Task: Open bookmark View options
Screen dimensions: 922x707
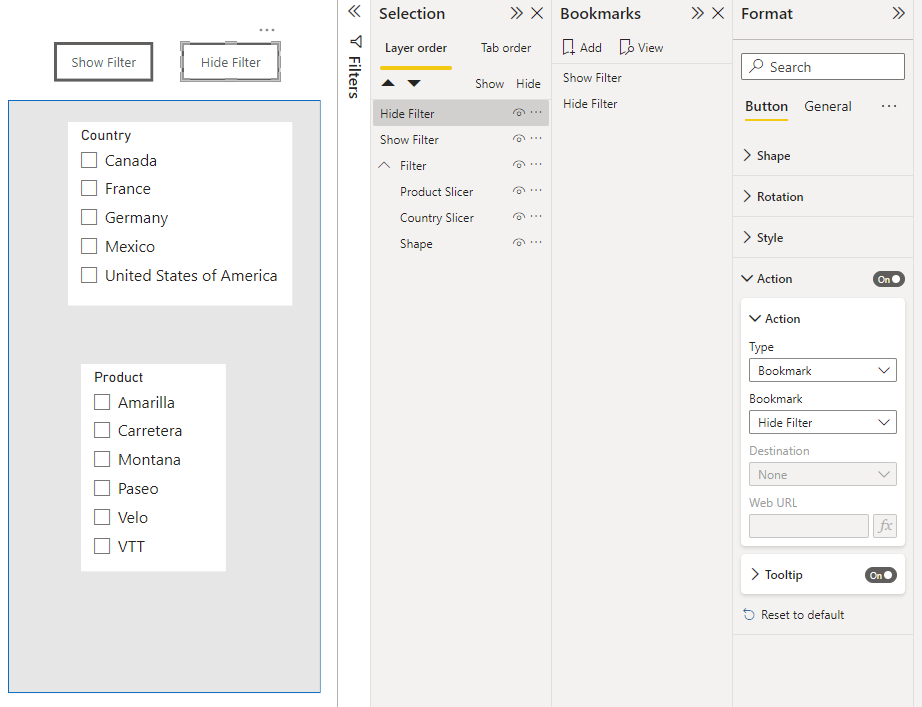Action: (642, 47)
